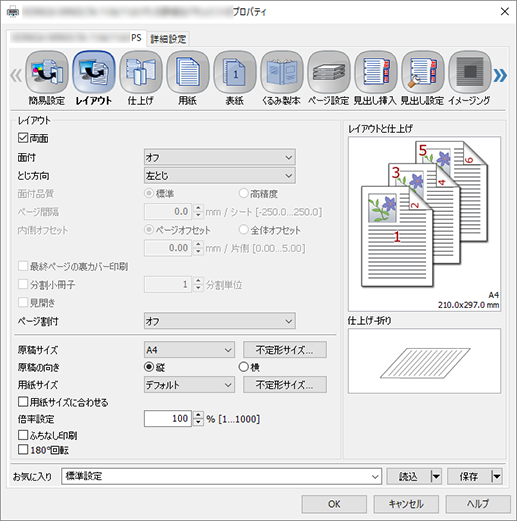Click the 倍率設定 percentage input field
Image resolution: width=517 pixels, height=521 pixels.
(x=168, y=419)
